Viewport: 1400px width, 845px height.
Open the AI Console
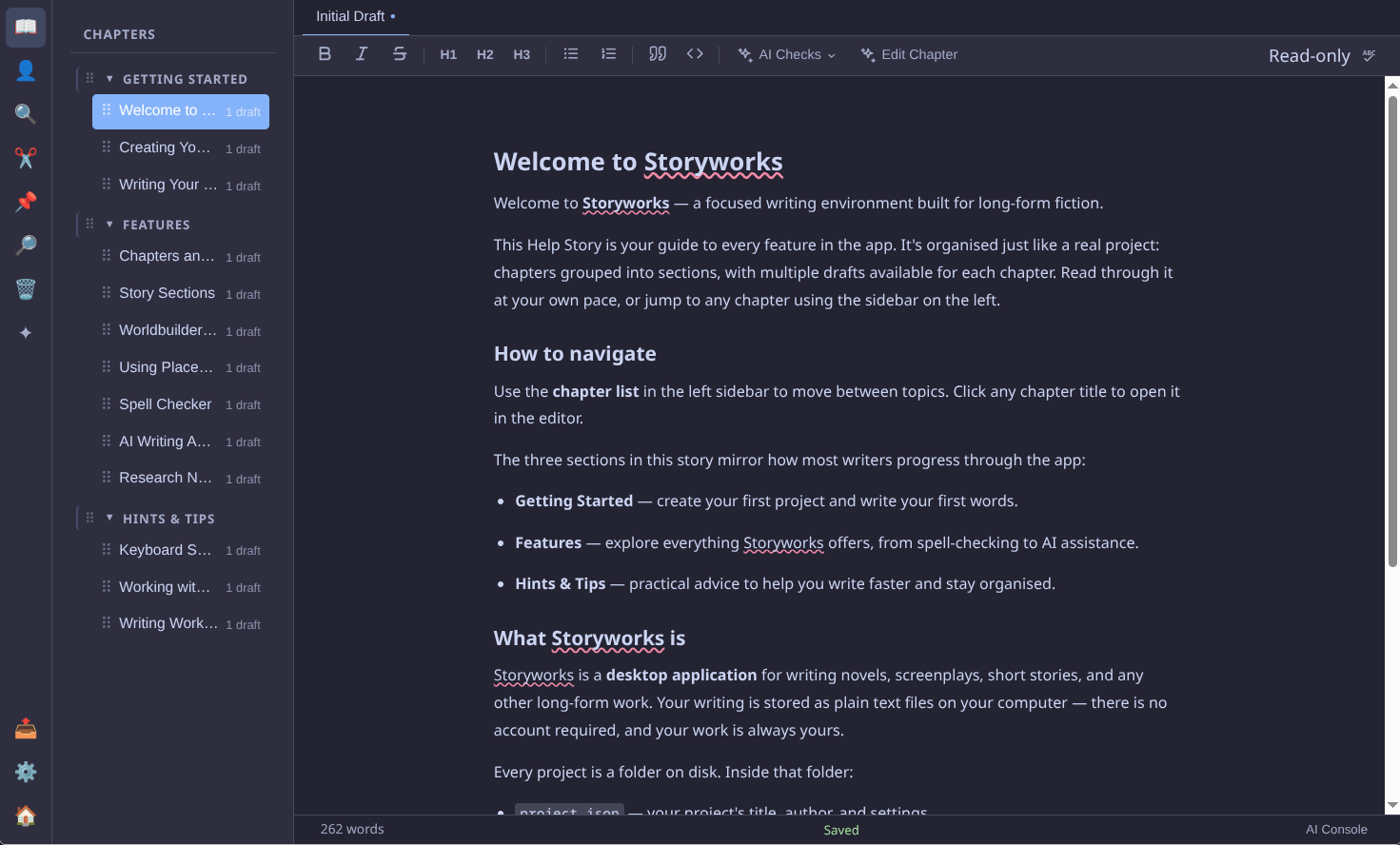pyautogui.click(x=1336, y=830)
